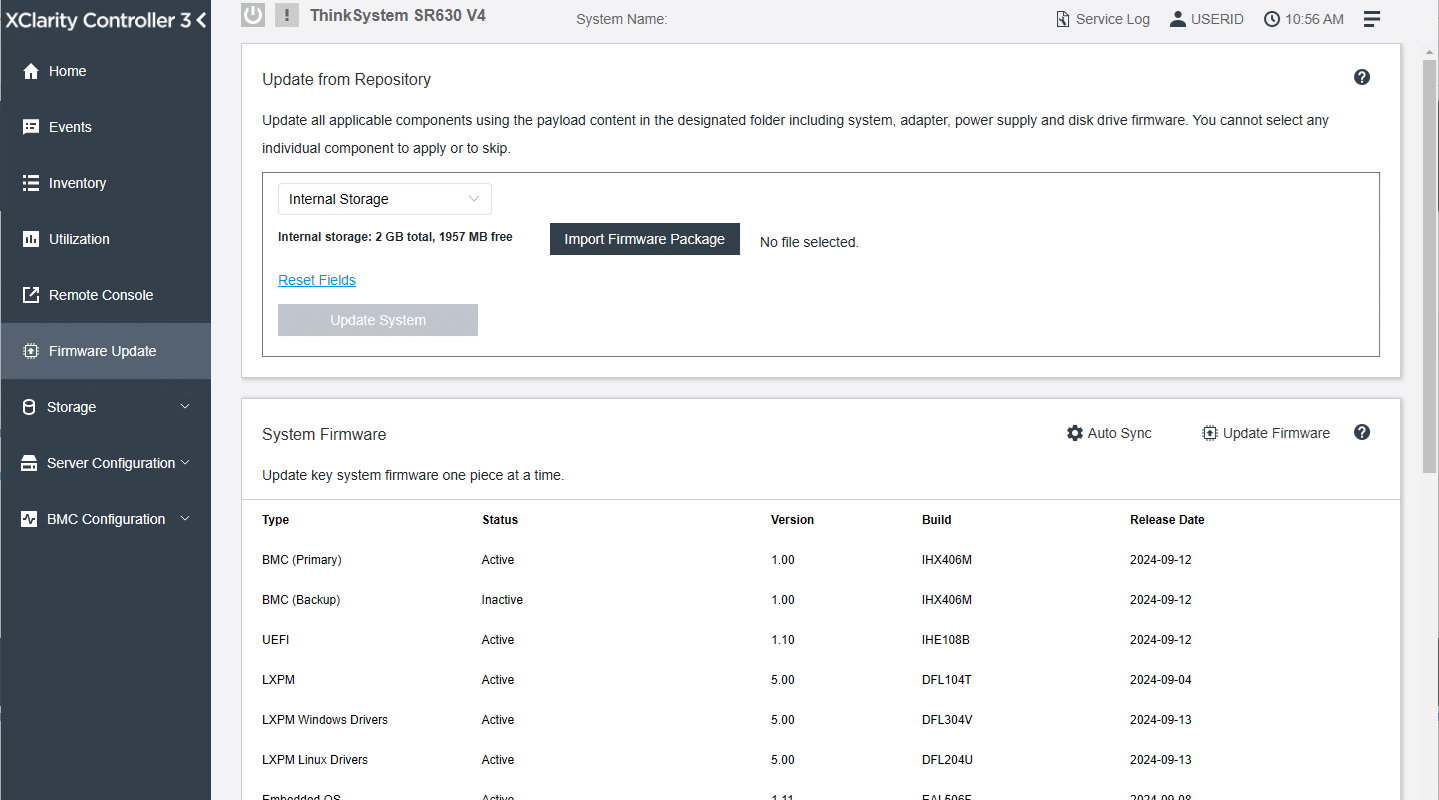Click the Firmware Update chip icon in the sidebar

click(x=31, y=351)
